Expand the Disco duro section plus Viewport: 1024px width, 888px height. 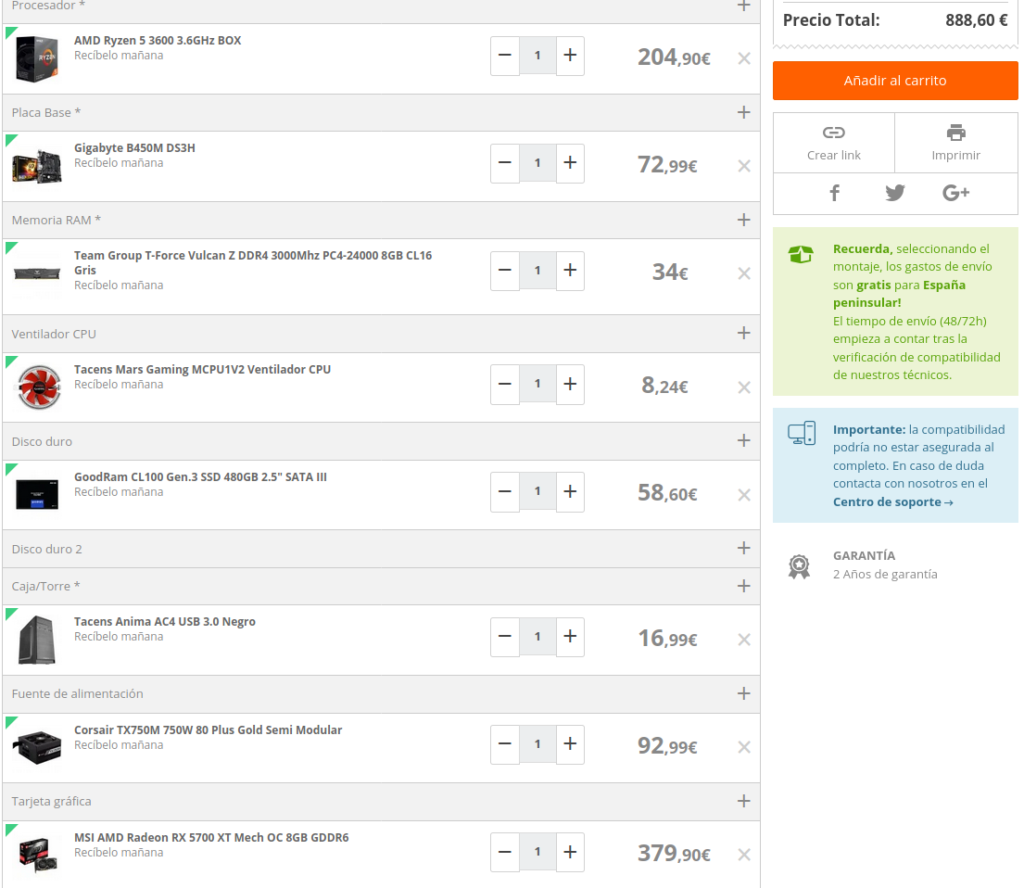pyautogui.click(x=744, y=441)
